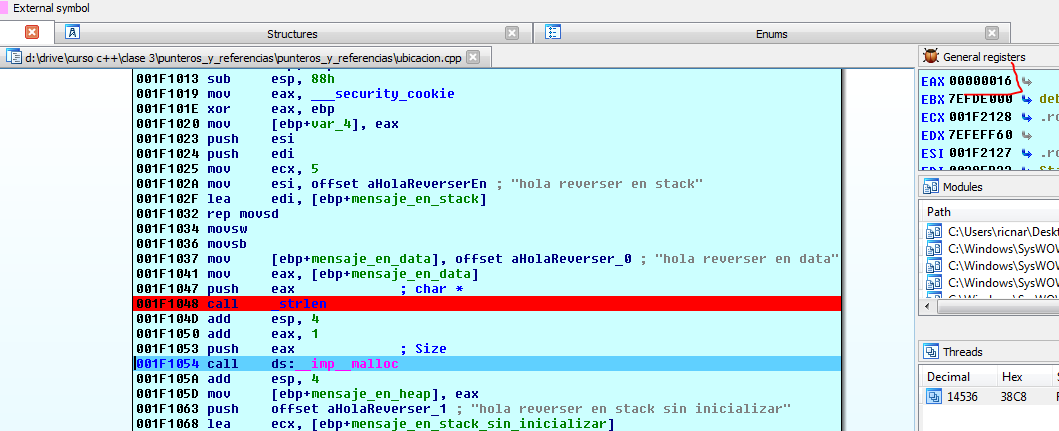
Task: Follow the jump arrow beside ESI register
Action: [1027, 153]
